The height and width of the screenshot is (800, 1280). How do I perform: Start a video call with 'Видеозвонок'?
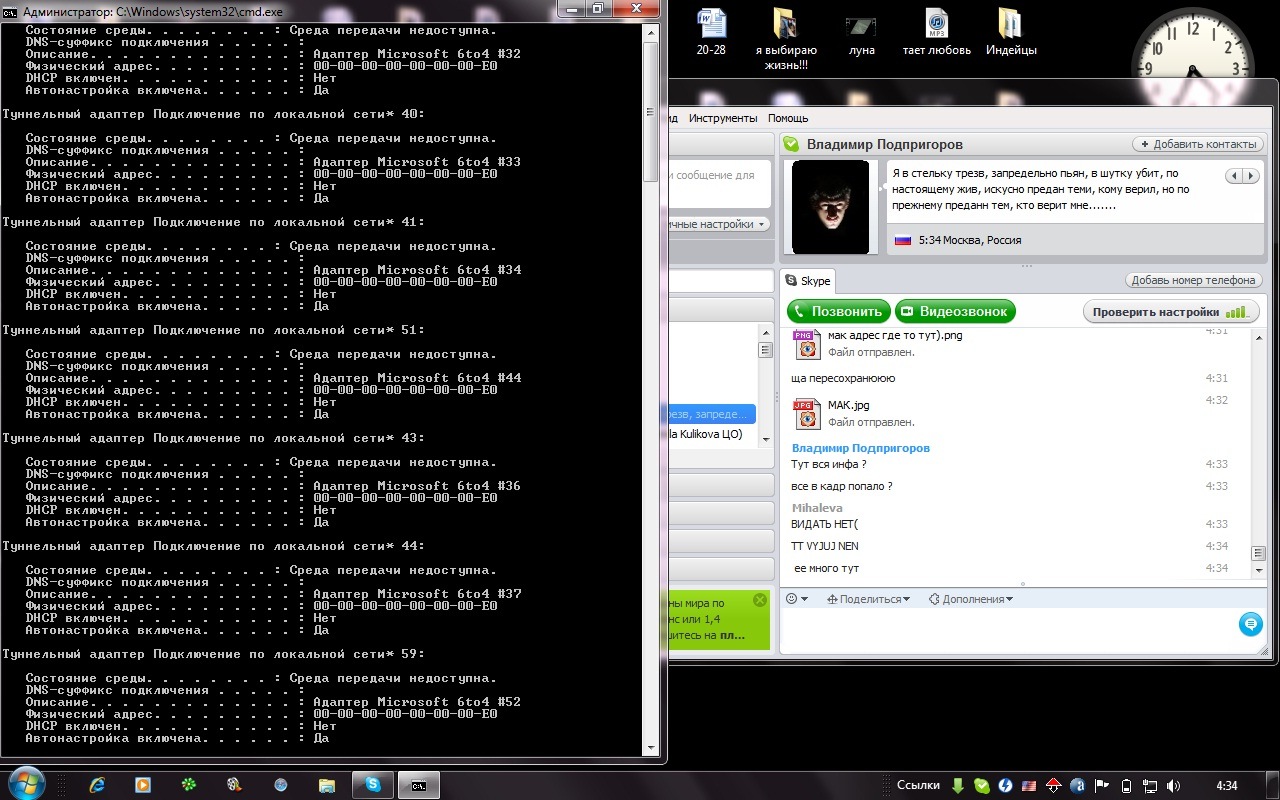pos(955,311)
